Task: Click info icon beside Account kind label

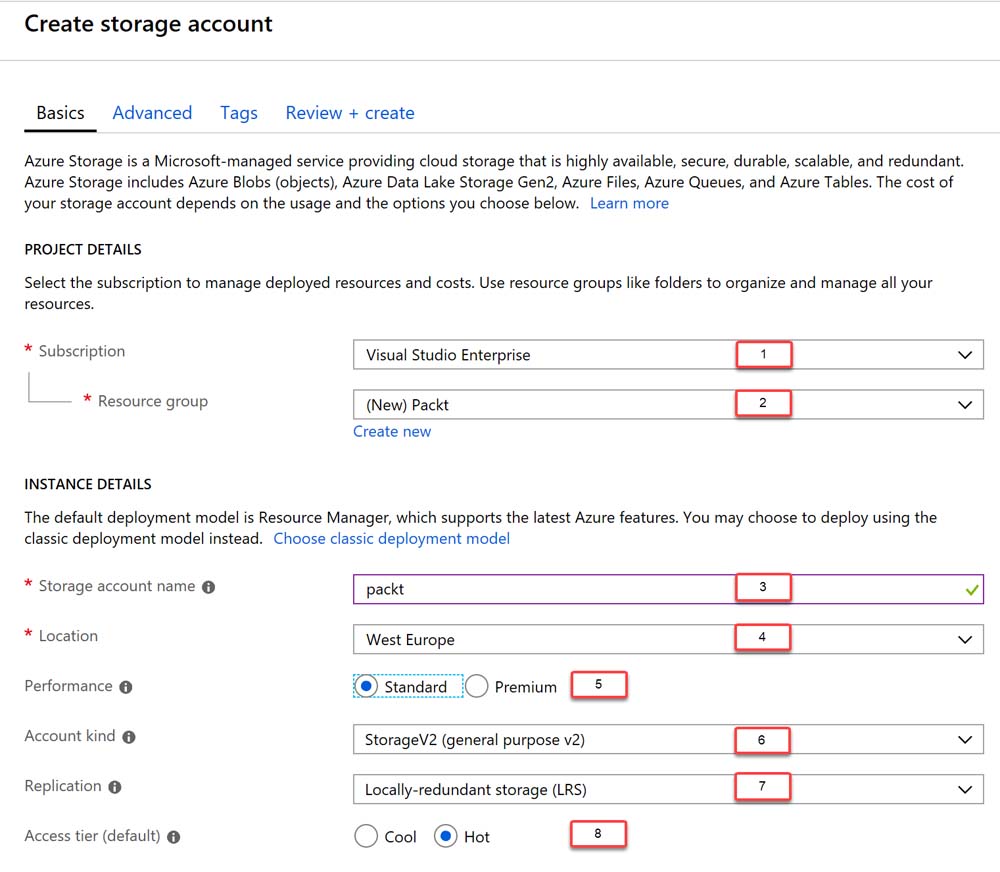Action: (x=129, y=737)
